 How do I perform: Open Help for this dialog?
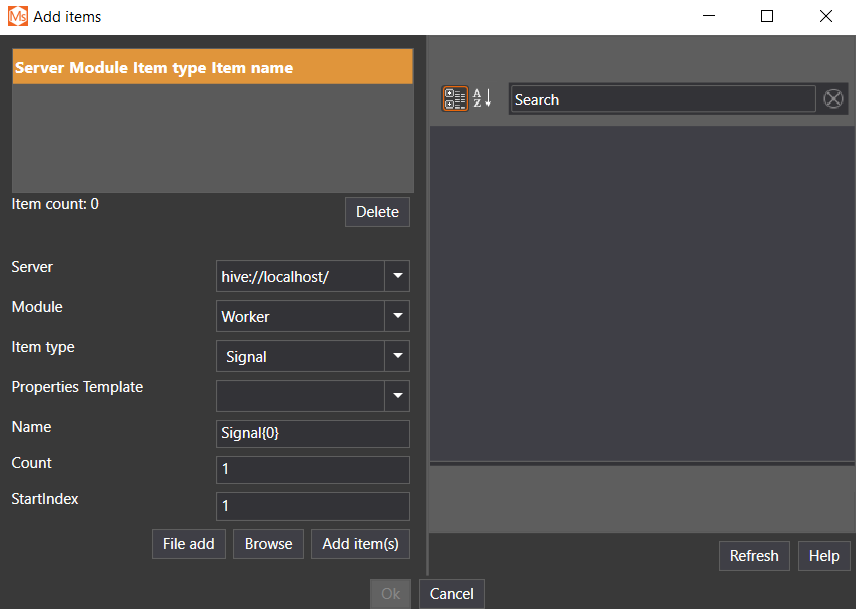point(824,556)
